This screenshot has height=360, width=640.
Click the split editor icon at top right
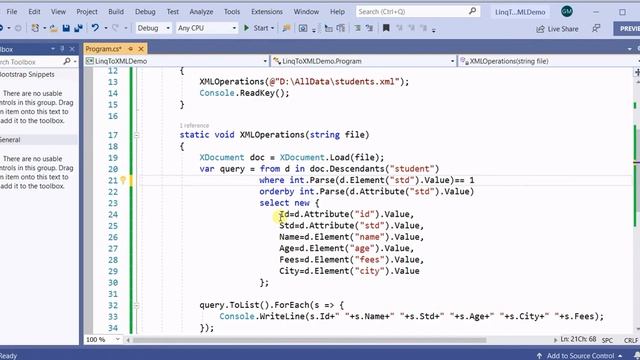[637, 72]
